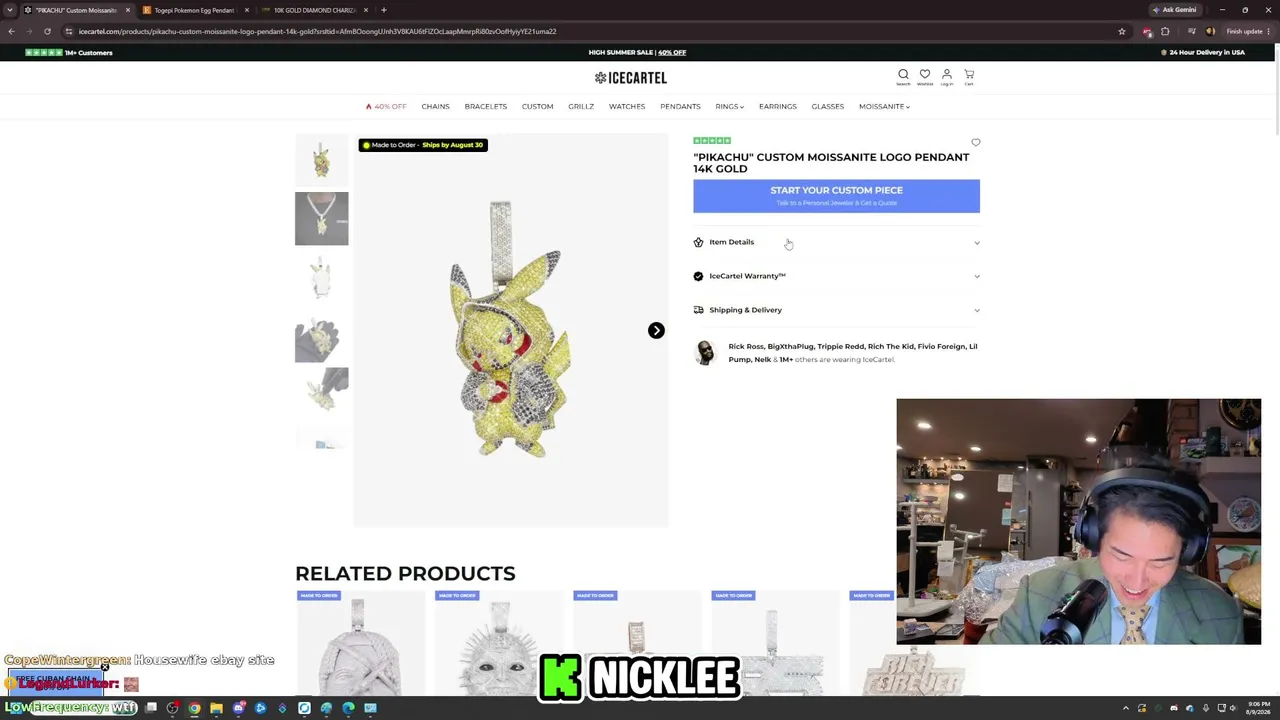The image size is (1280, 720).
Task: Open Chrome profile avatar
Action: (1210, 31)
